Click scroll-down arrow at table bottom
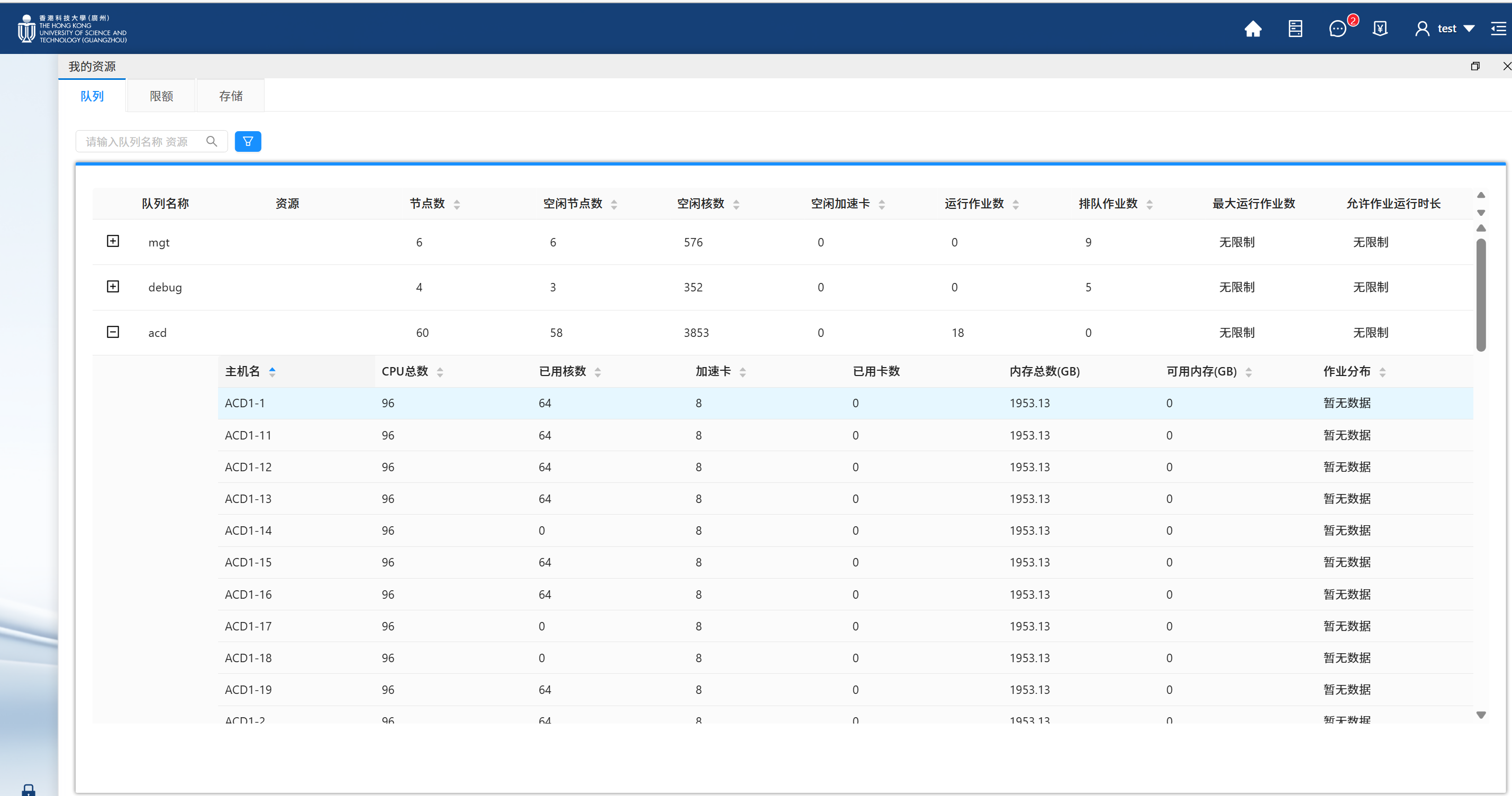The image size is (1512, 796). click(x=1481, y=715)
